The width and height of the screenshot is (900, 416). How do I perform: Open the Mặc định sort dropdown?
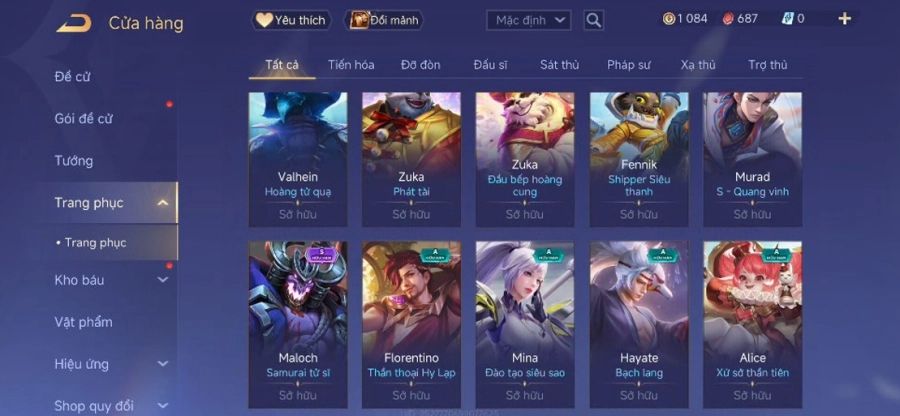coord(529,21)
